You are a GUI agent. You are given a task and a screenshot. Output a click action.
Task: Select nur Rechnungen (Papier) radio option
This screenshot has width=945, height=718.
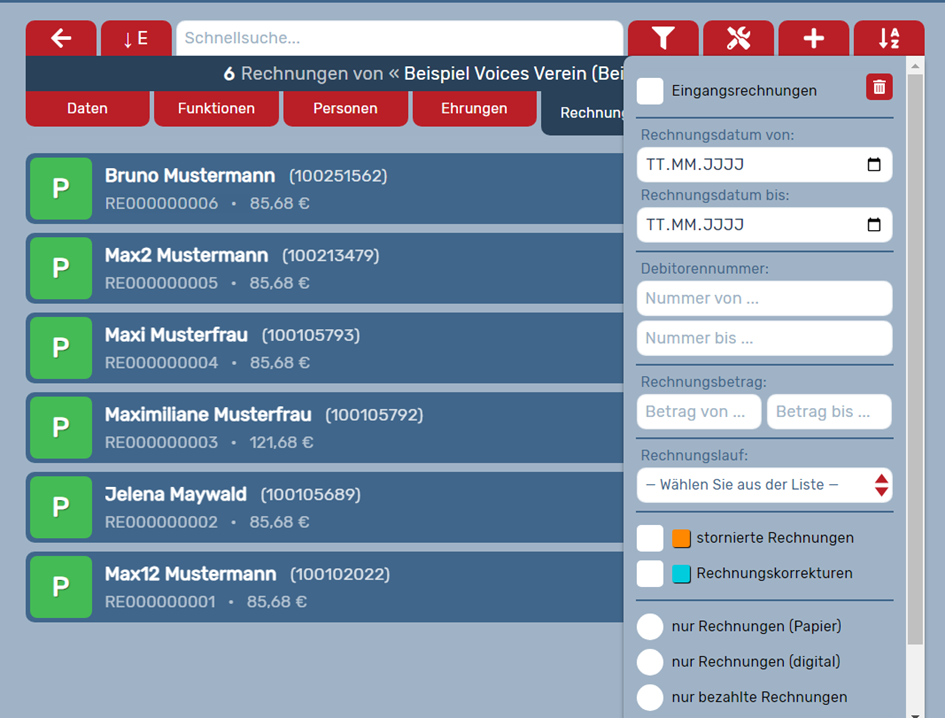point(650,626)
